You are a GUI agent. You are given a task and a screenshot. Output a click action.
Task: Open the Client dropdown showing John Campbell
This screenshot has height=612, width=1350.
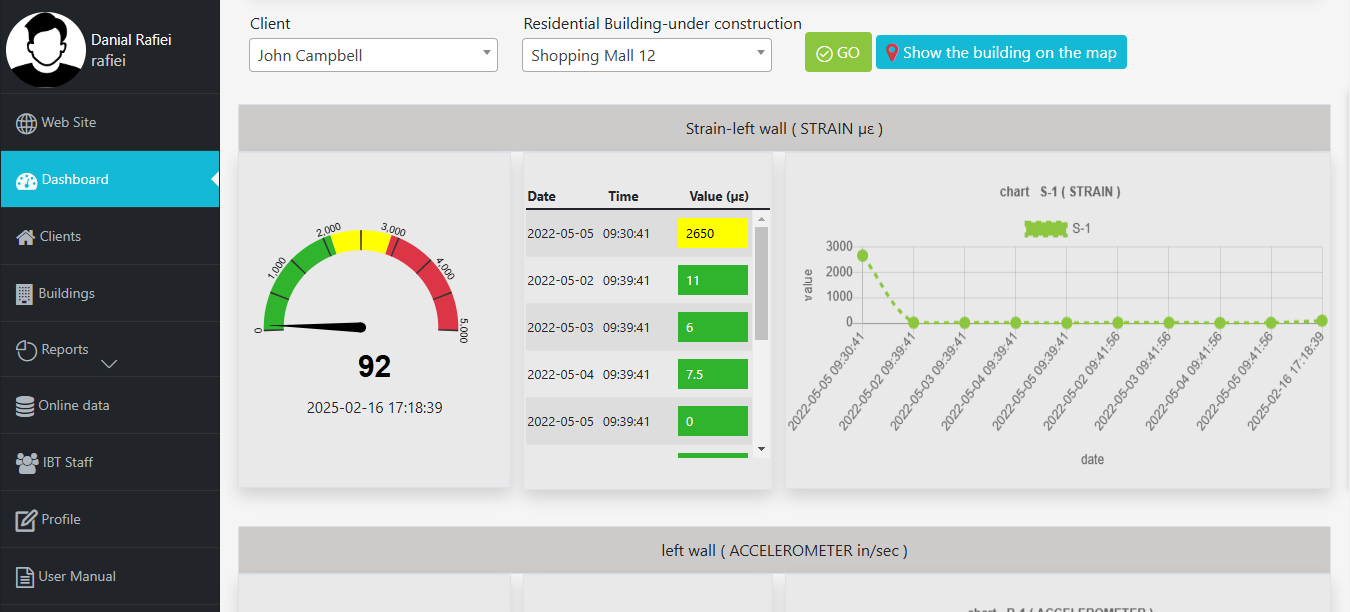[x=373, y=55]
